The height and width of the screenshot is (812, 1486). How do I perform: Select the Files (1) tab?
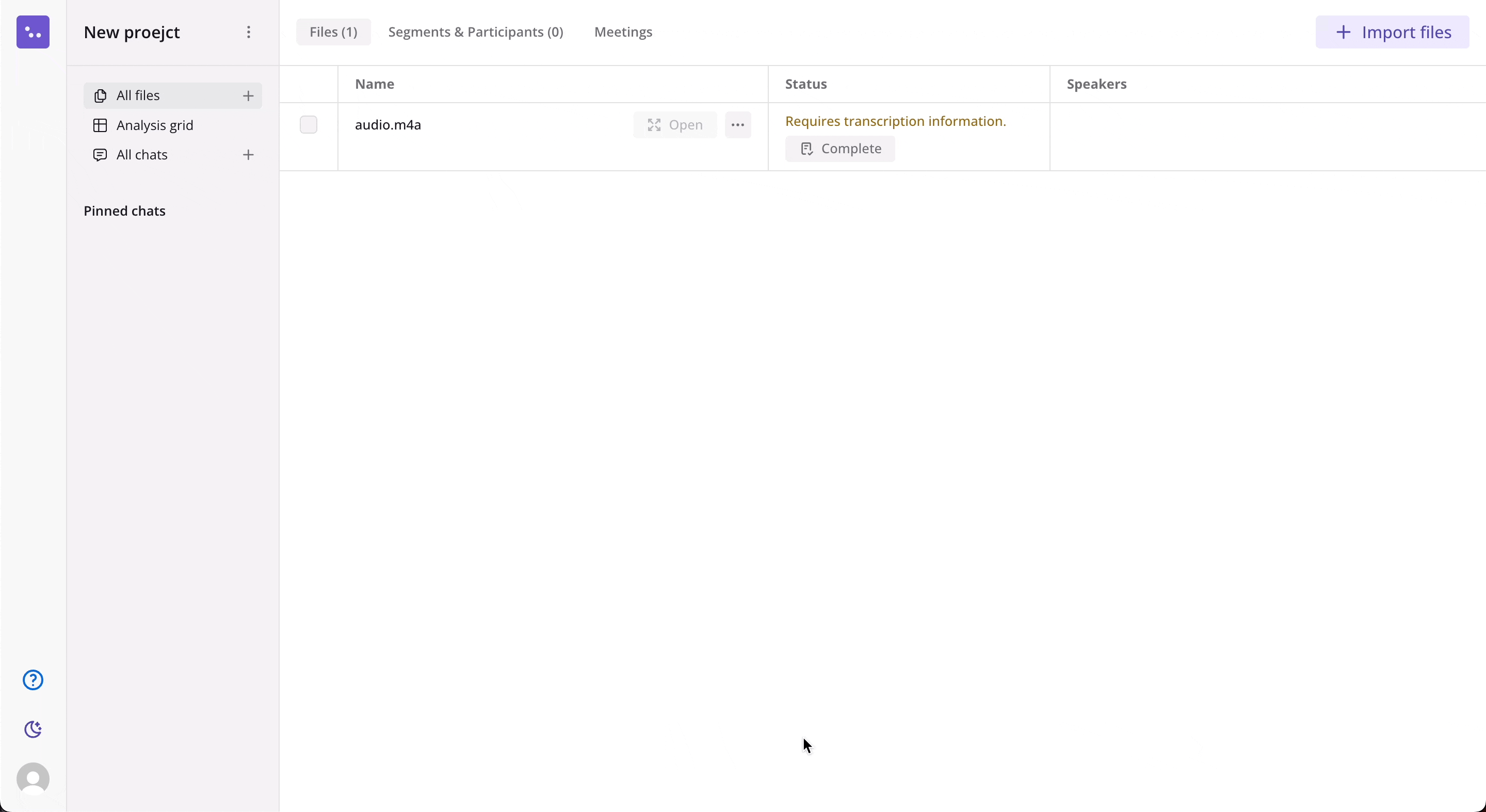click(x=333, y=33)
